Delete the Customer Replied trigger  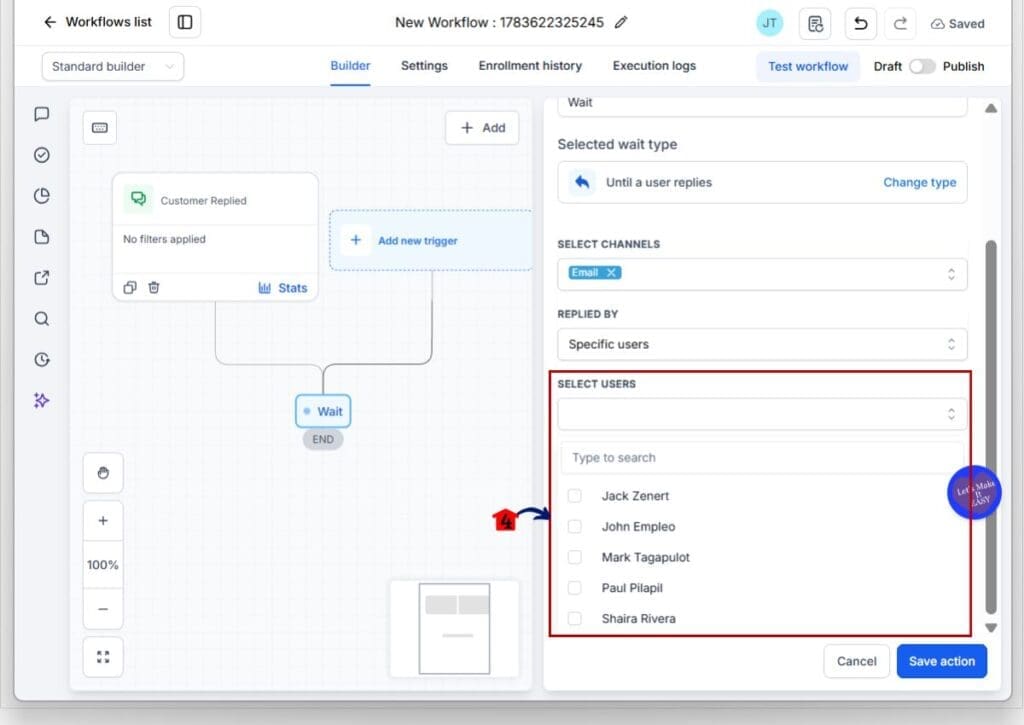(x=153, y=287)
